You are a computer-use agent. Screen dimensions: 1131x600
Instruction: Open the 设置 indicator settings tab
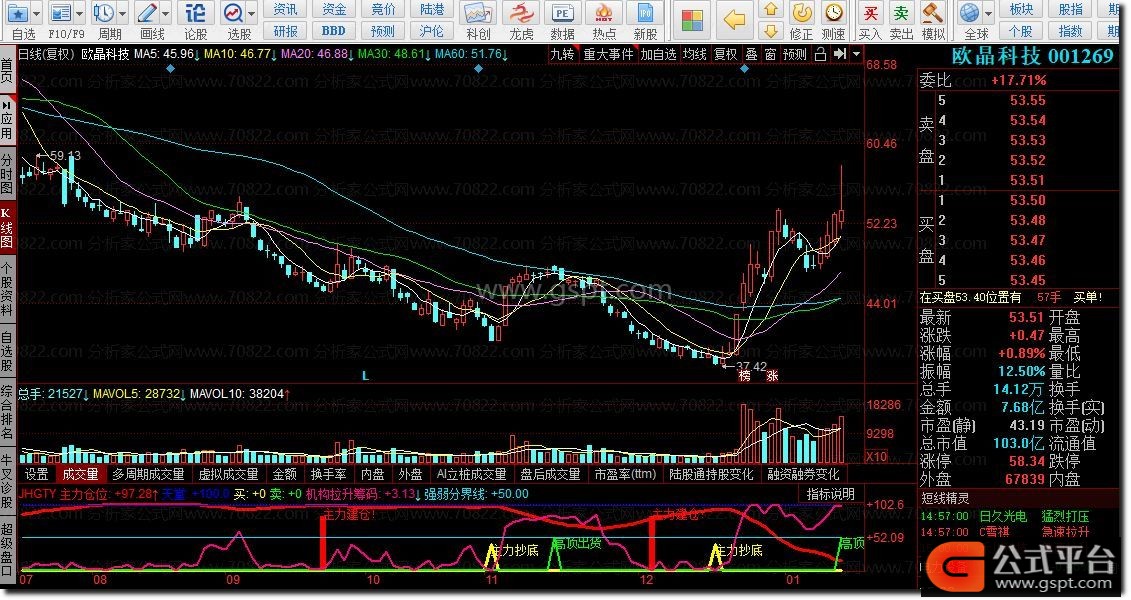click(x=37, y=474)
